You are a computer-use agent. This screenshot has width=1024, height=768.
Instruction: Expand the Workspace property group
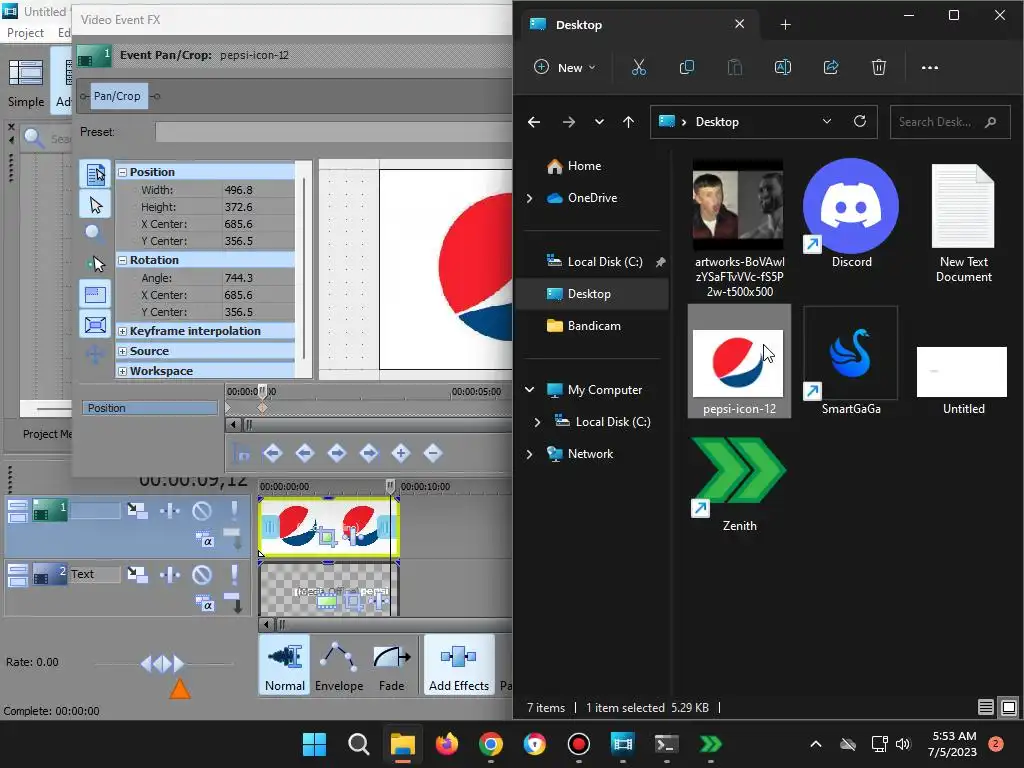(x=122, y=372)
